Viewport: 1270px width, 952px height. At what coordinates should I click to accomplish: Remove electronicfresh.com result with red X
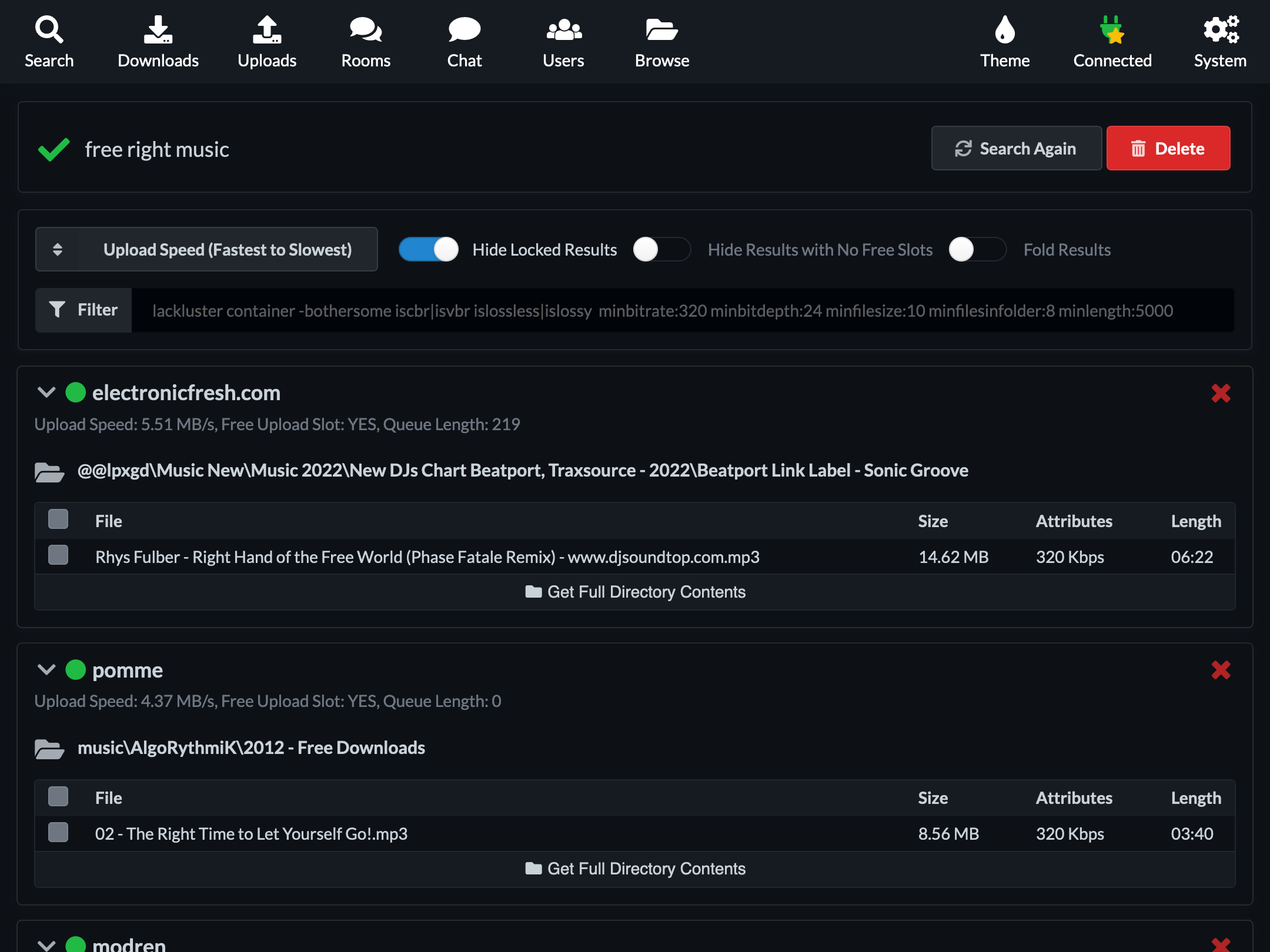tap(1221, 393)
